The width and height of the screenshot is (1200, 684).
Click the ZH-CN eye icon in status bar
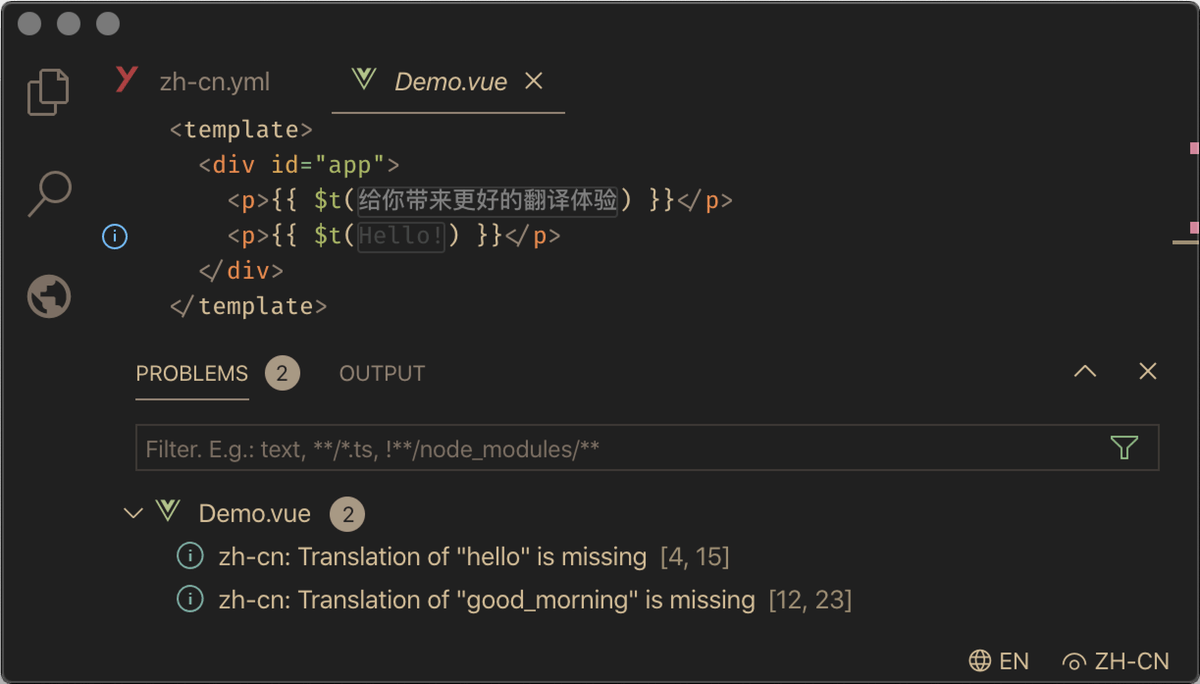point(1074,661)
